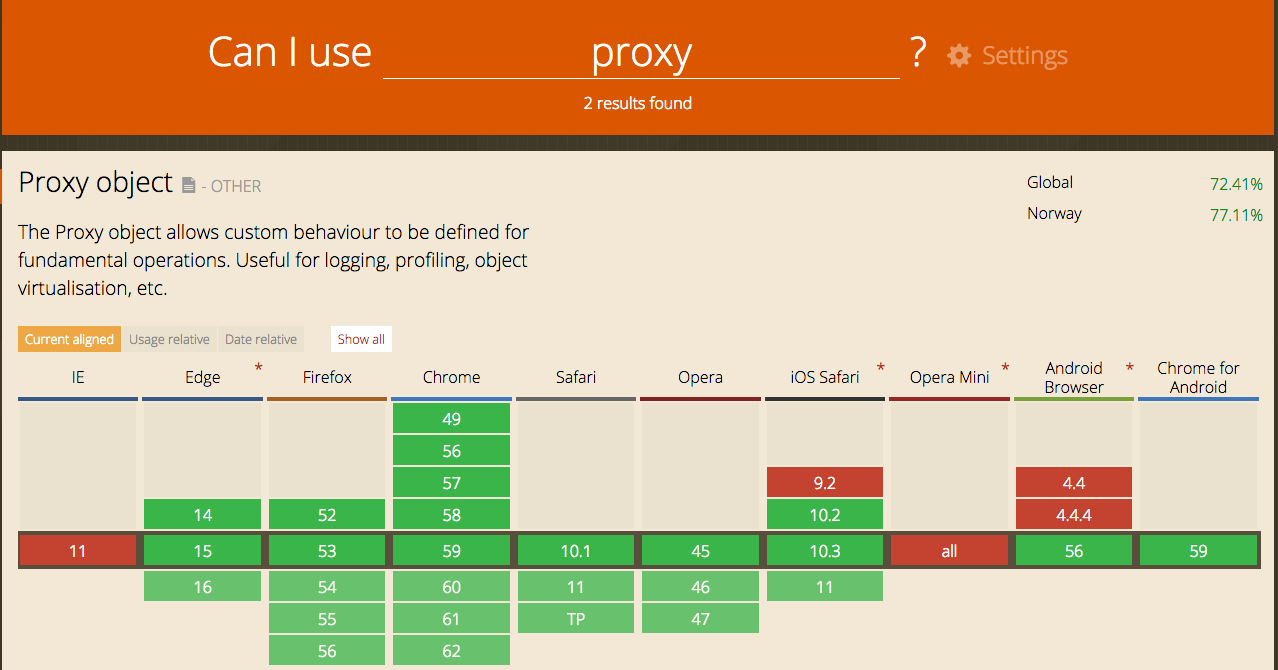Click the Chrome for Android column header

tap(1198, 377)
